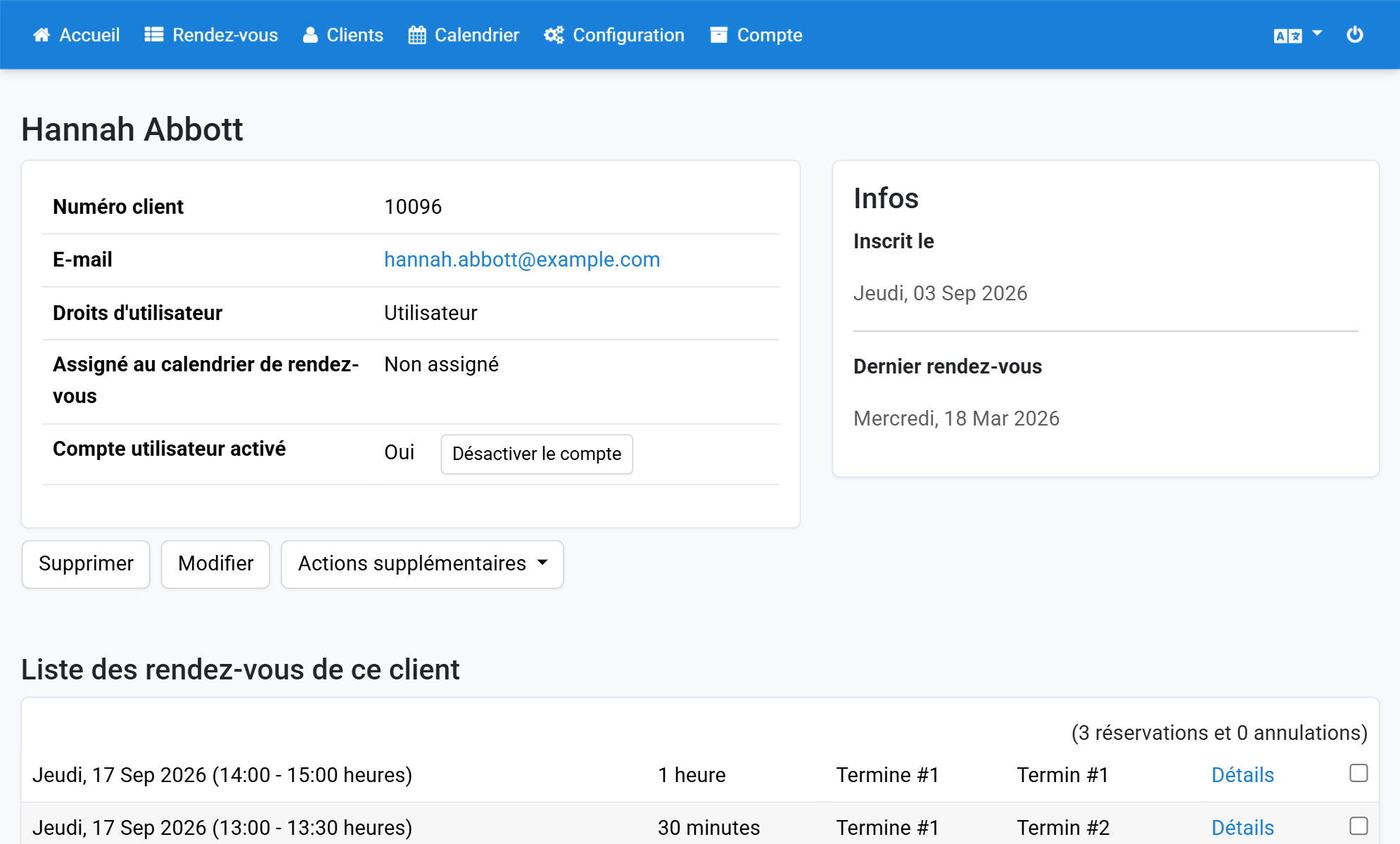Click the 1 heure duration cell
Viewport: 1400px width, 844px height.
[x=692, y=775]
